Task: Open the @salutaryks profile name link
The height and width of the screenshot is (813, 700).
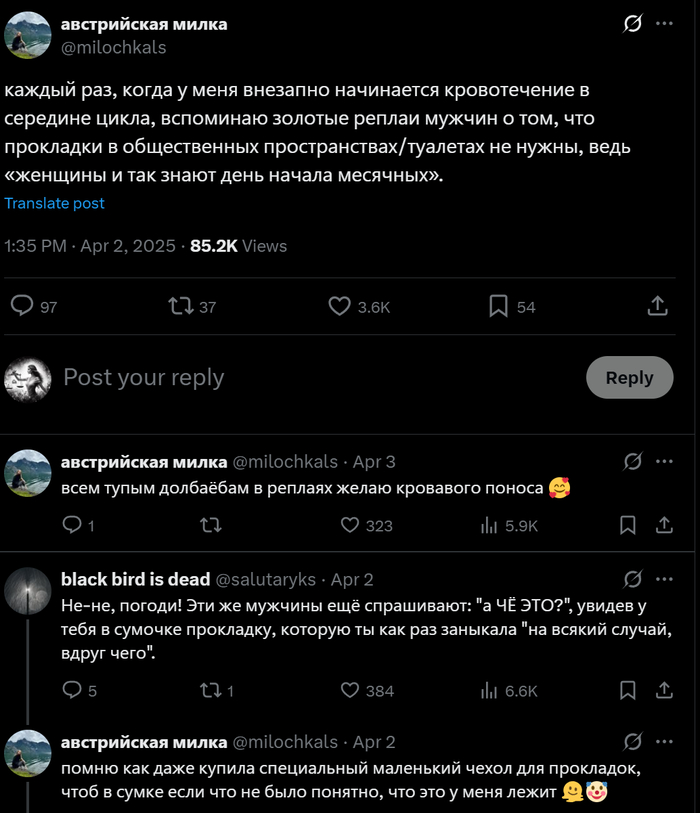Action: tap(266, 579)
